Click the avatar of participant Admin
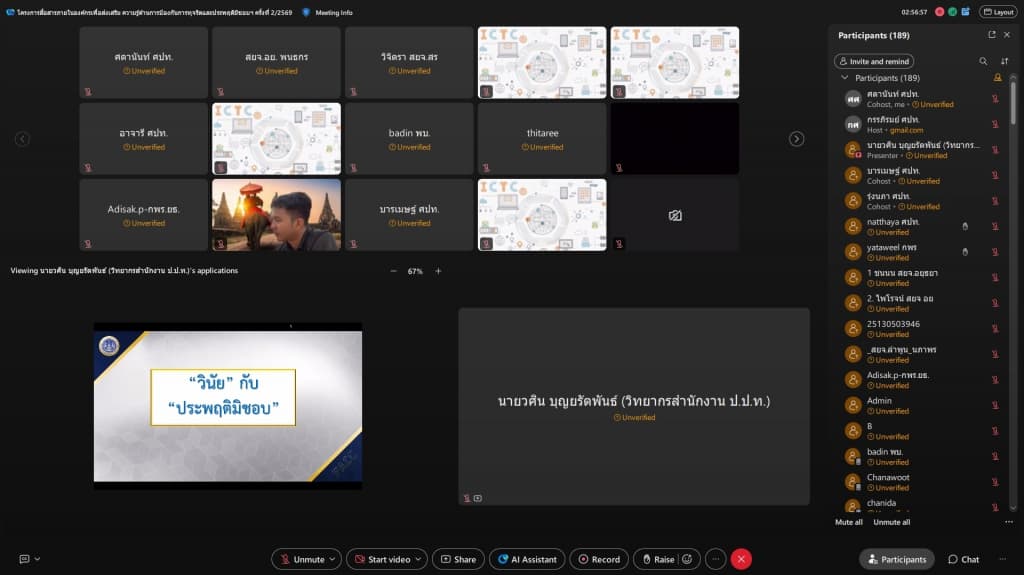Image resolution: width=1024 pixels, height=575 pixels. 852,405
